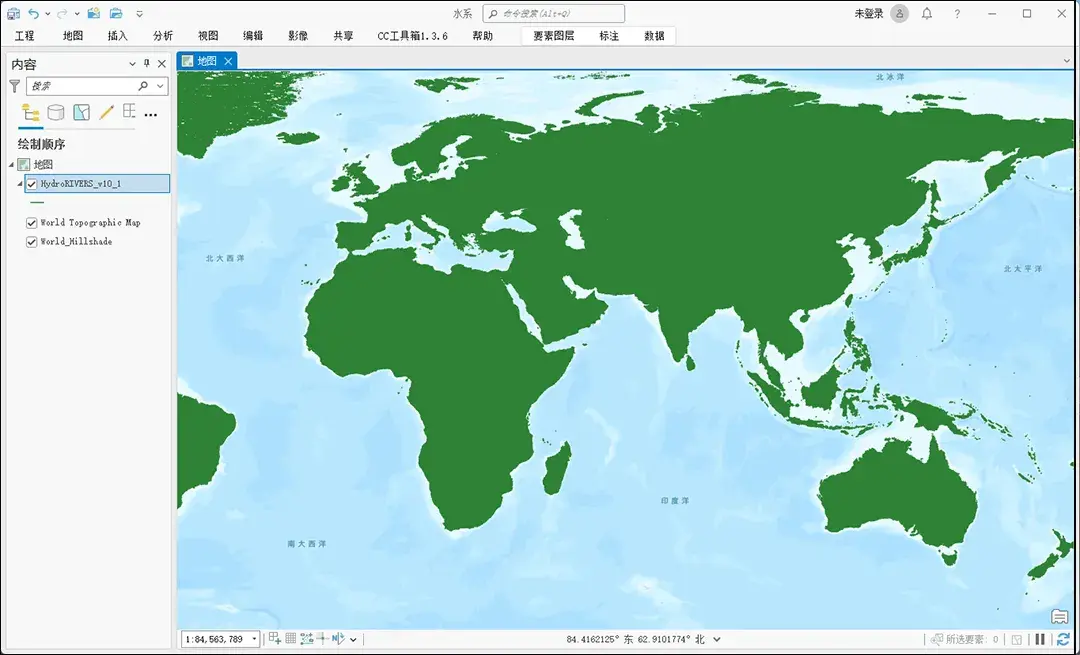Click the Undo arrow icon
This screenshot has height=655, width=1080.
(33, 13)
